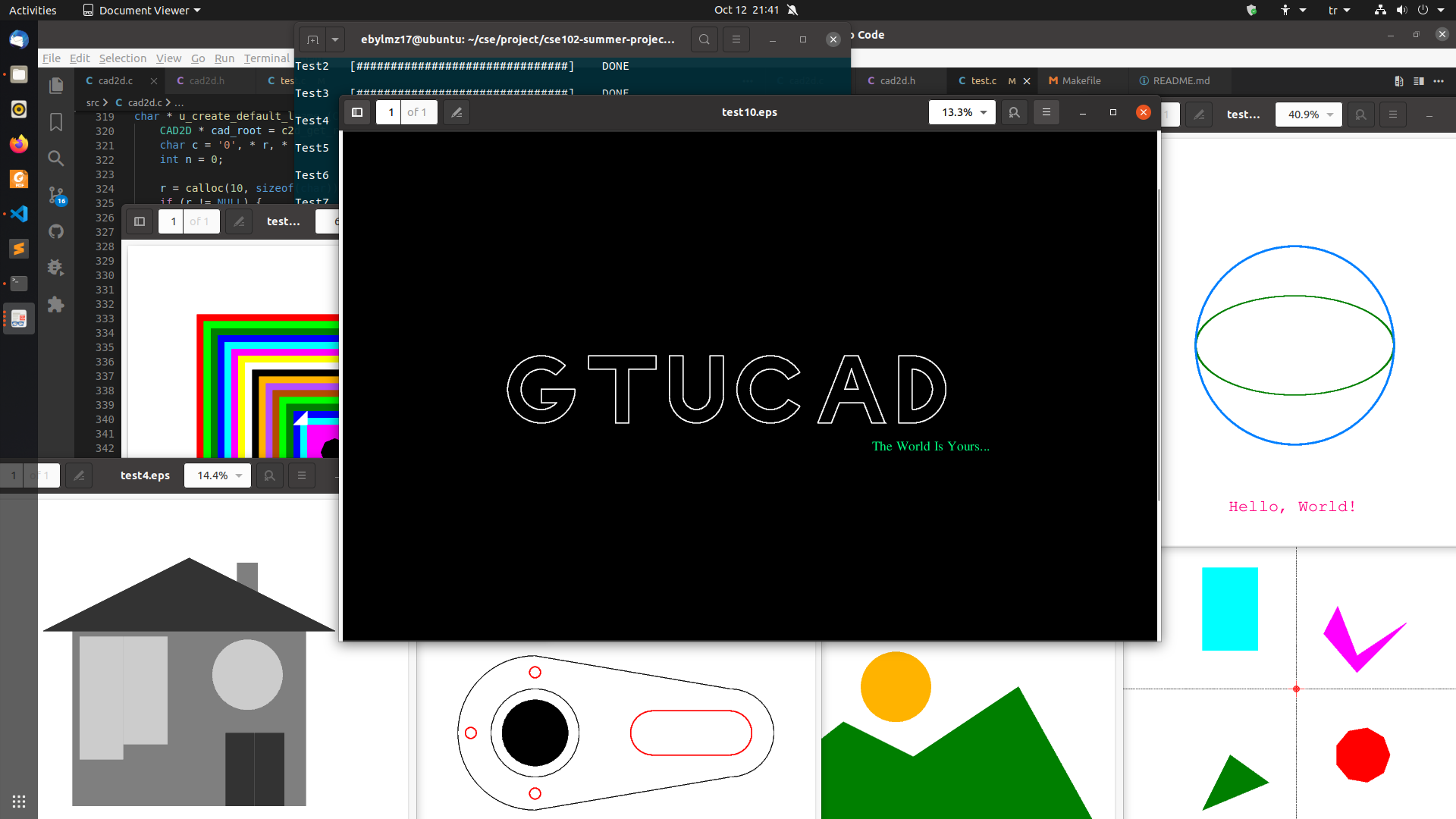This screenshot has height=819, width=1456.
Task: Click the magnifier search icon in test10.eps toolbar
Action: point(1014,112)
